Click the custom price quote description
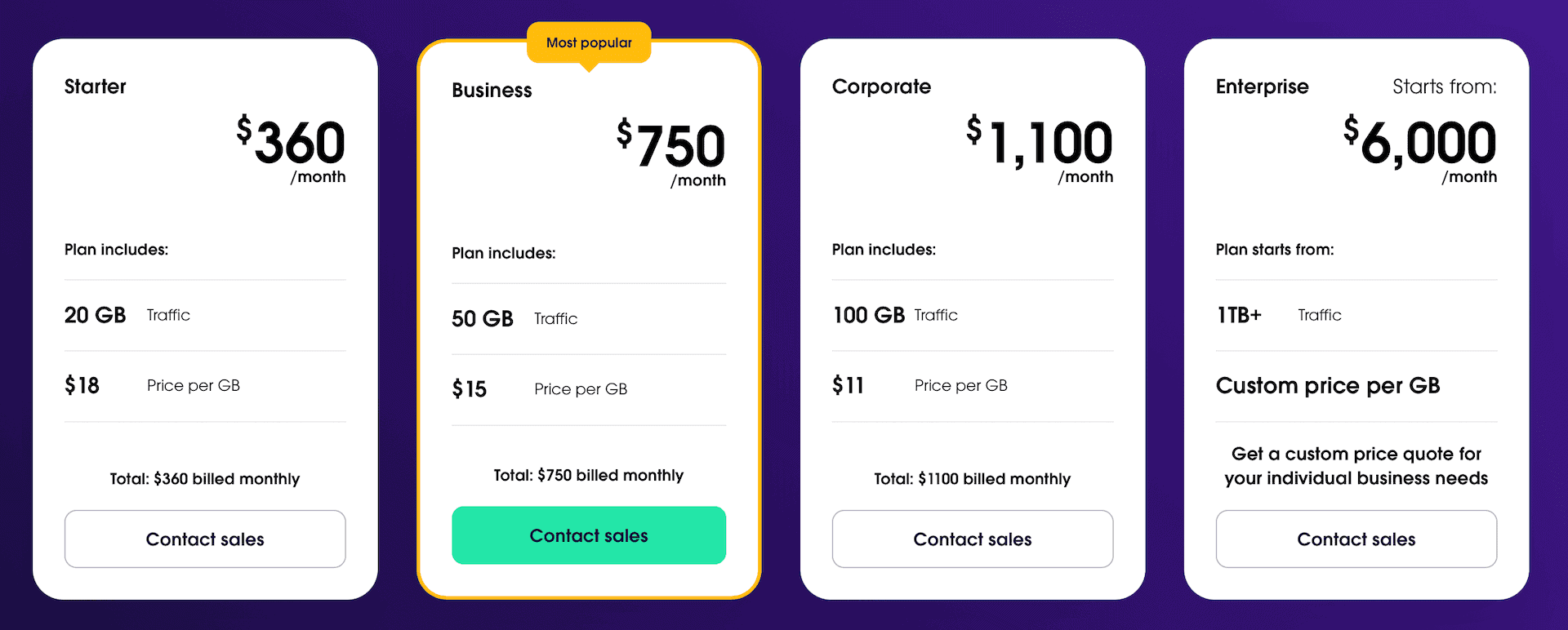 (1356, 466)
